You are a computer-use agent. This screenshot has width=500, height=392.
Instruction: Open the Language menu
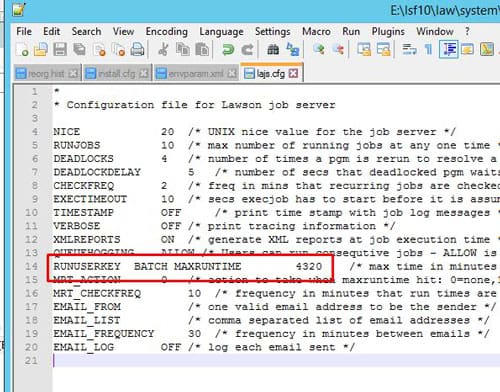[x=221, y=31]
